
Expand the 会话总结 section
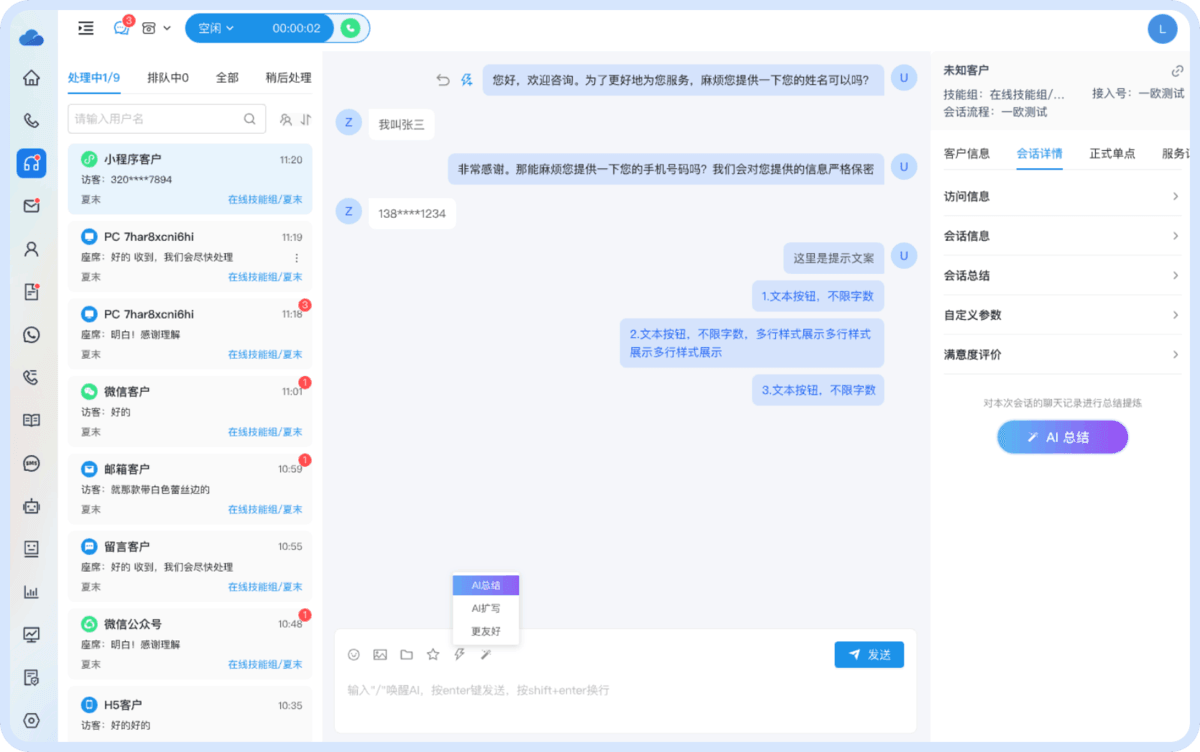click(1063, 275)
